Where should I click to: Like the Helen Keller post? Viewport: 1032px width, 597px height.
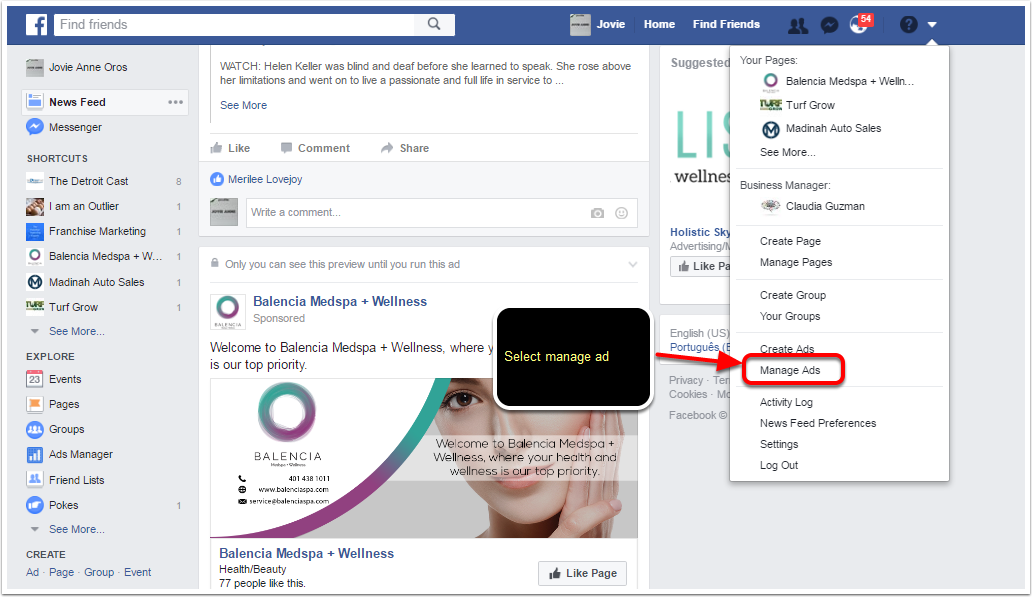coord(230,148)
